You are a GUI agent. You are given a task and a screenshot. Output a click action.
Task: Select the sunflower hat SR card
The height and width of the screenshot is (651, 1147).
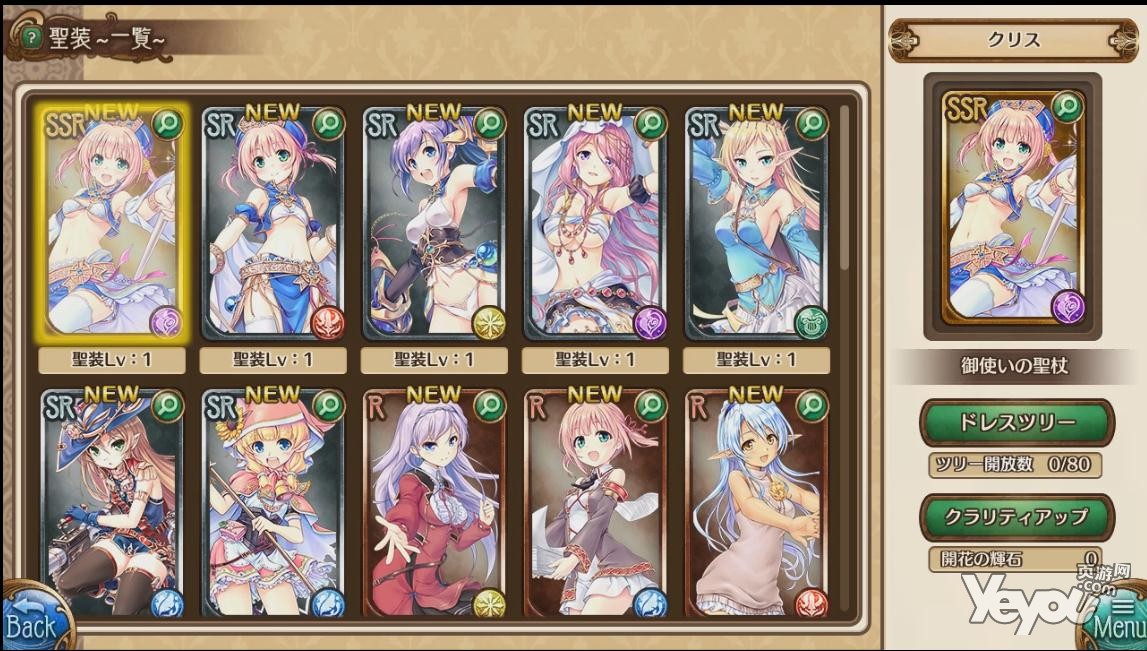click(x=273, y=503)
